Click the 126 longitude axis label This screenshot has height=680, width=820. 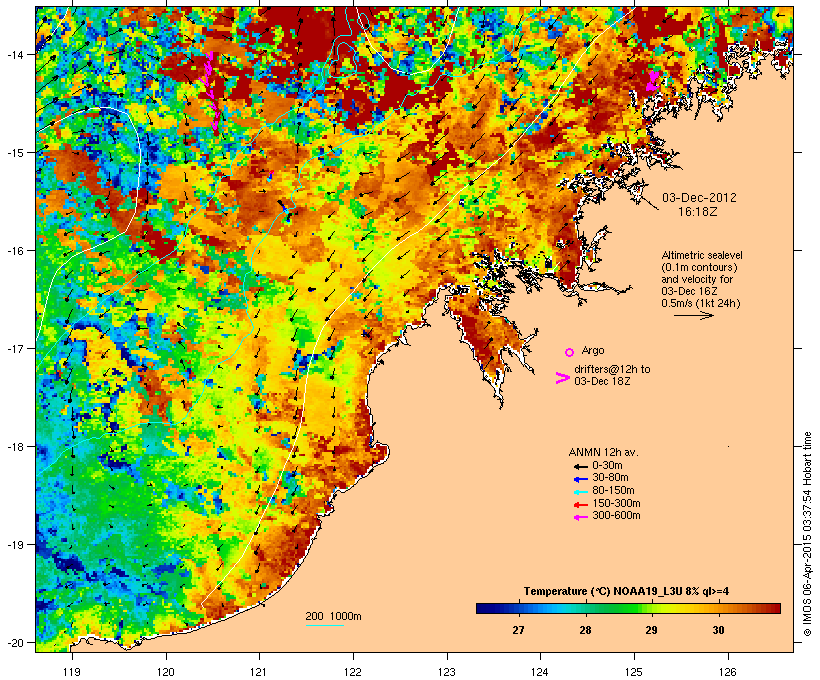tap(728, 672)
